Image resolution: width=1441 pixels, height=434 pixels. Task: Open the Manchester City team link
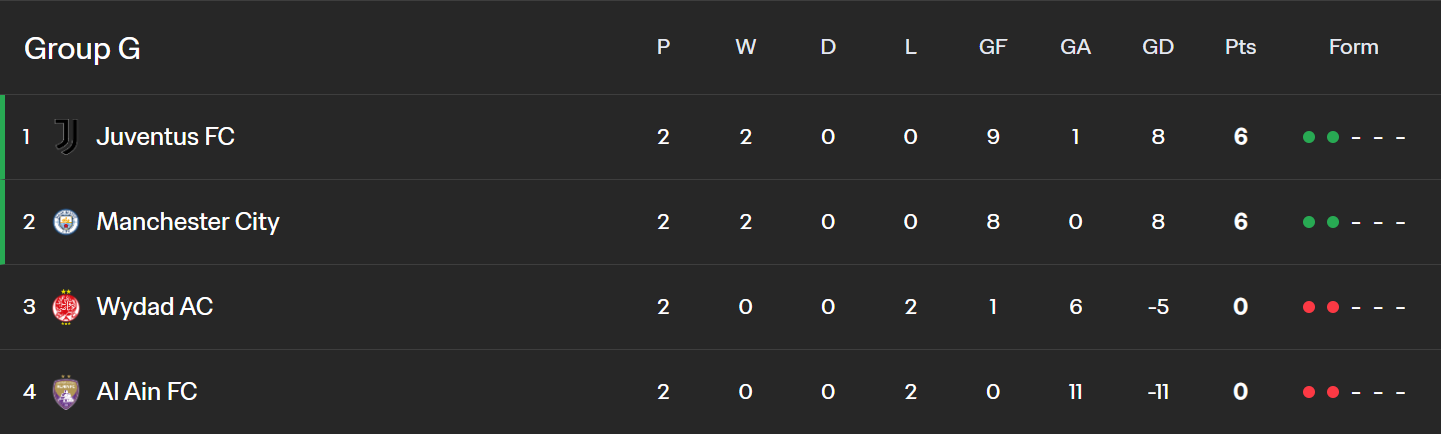click(x=188, y=222)
